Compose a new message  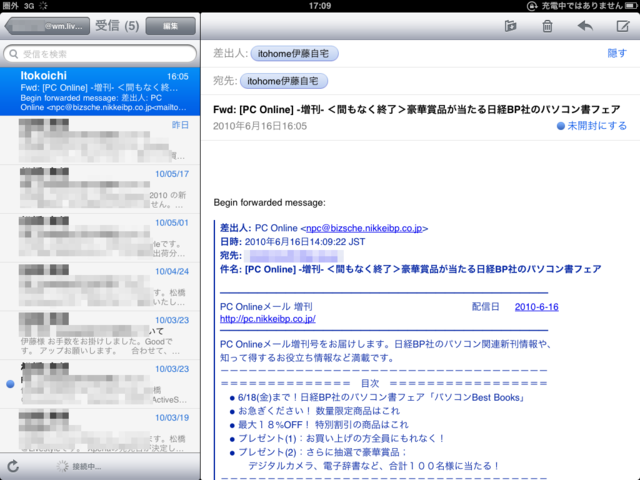622,26
